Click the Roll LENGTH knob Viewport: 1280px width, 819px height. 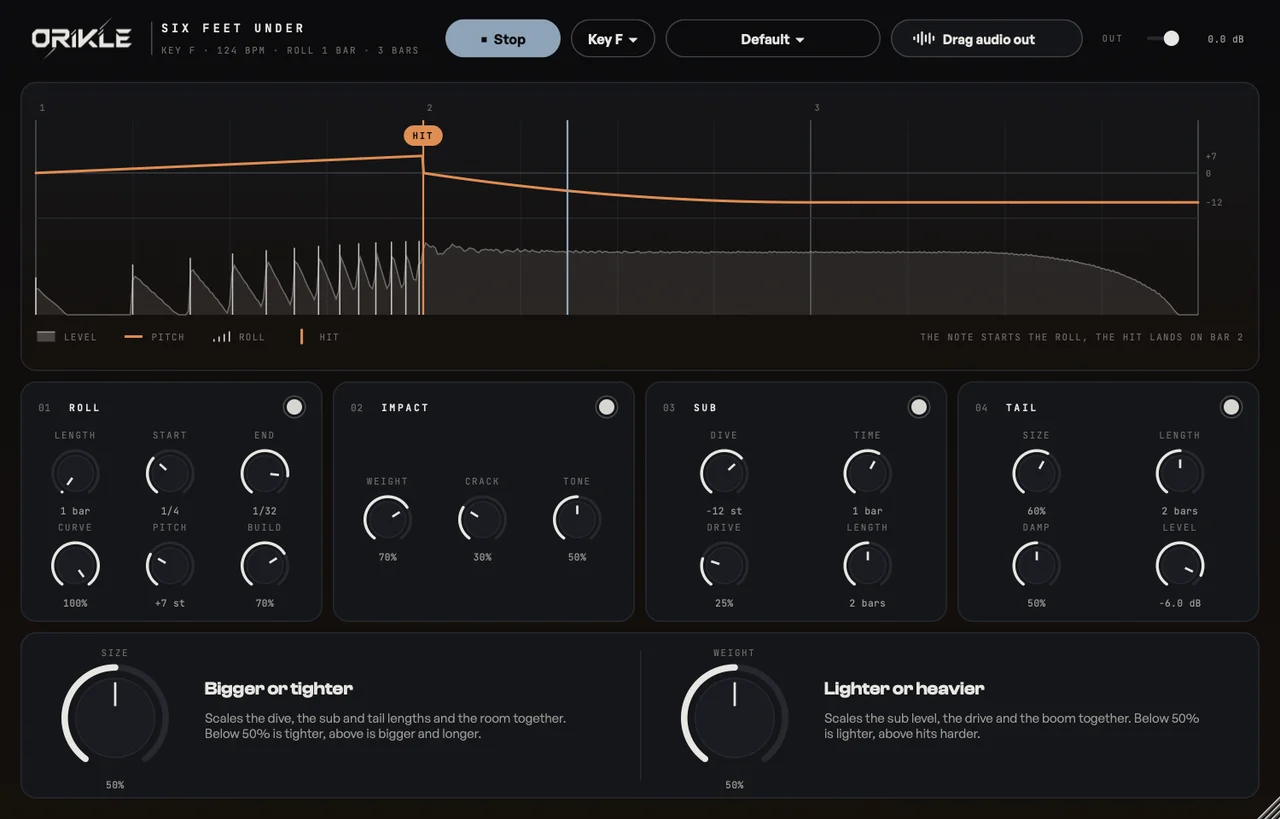75,472
